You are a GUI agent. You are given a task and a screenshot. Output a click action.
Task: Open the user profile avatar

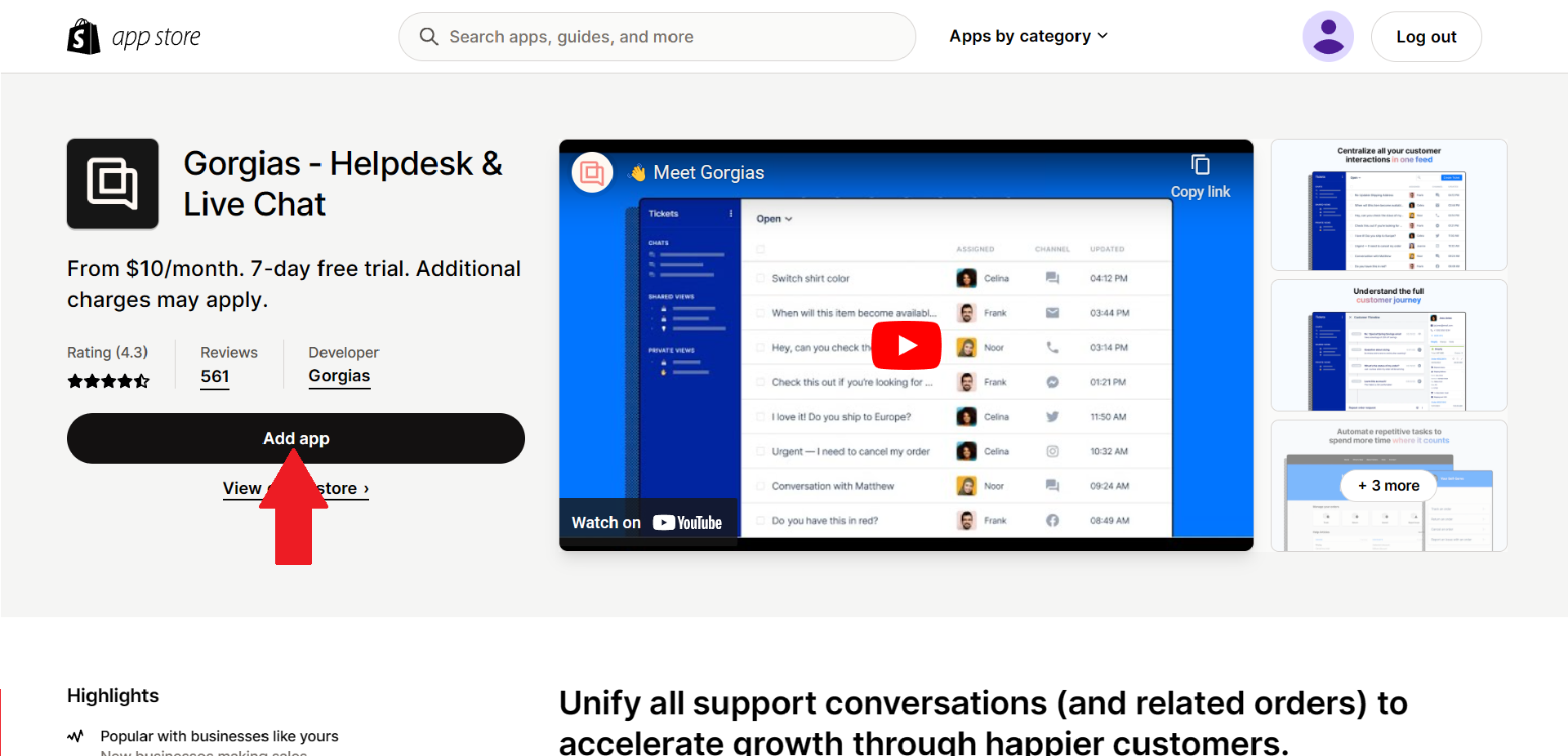[1328, 37]
